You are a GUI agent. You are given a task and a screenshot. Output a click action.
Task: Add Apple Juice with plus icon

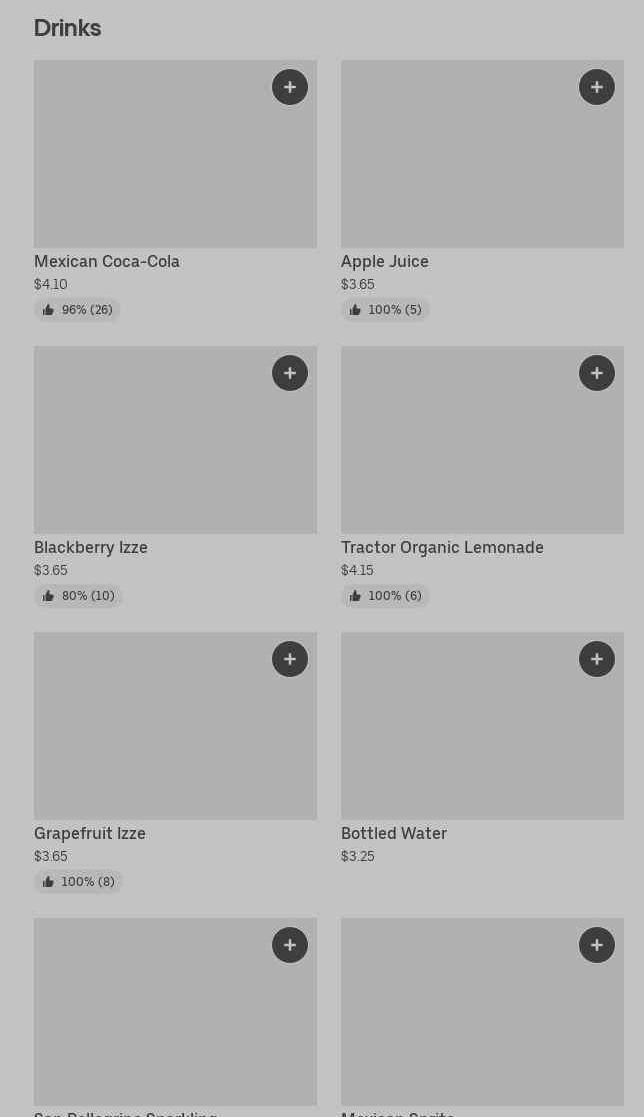[x=597, y=87]
